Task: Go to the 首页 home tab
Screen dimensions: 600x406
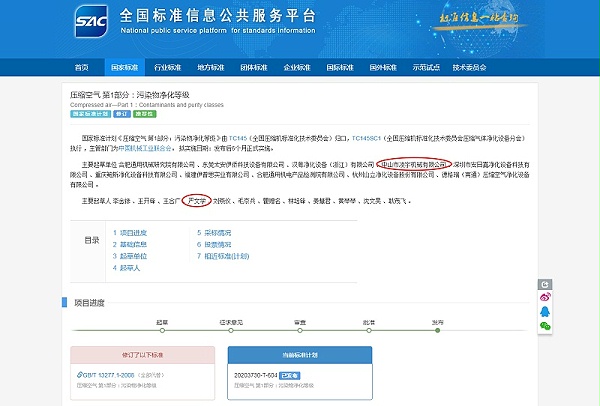Action: point(82,68)
